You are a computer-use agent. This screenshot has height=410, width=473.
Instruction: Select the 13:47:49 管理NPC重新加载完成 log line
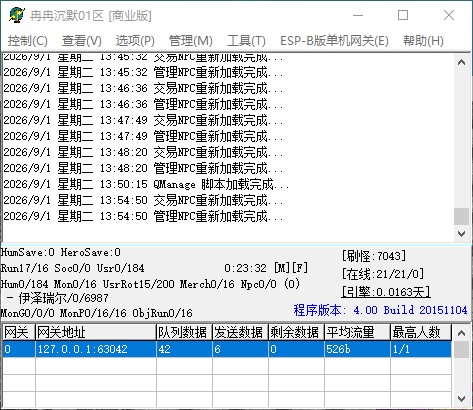point(143,136)
